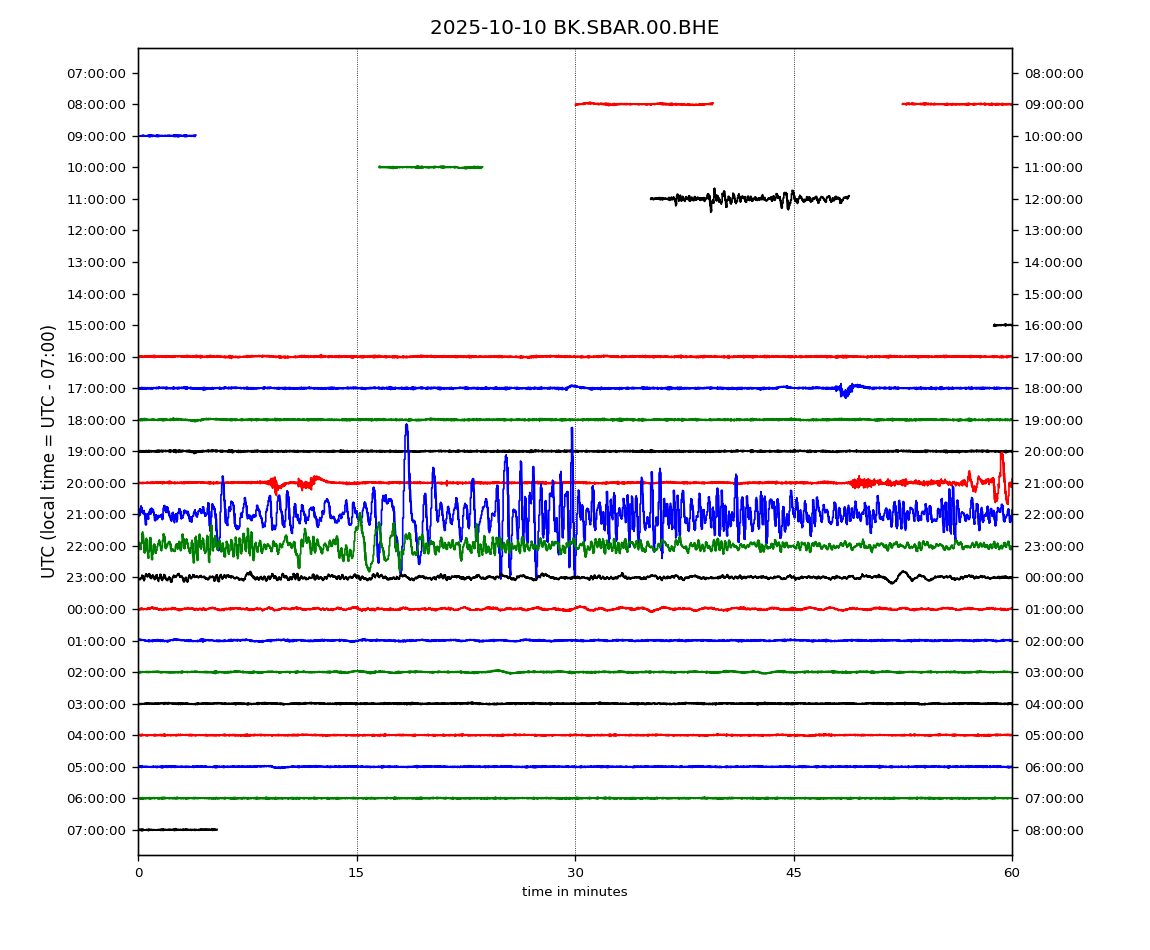Click the "45" tick label on the x-axis
Viewport: 1150px width, 950px height.
coord(794,873)
